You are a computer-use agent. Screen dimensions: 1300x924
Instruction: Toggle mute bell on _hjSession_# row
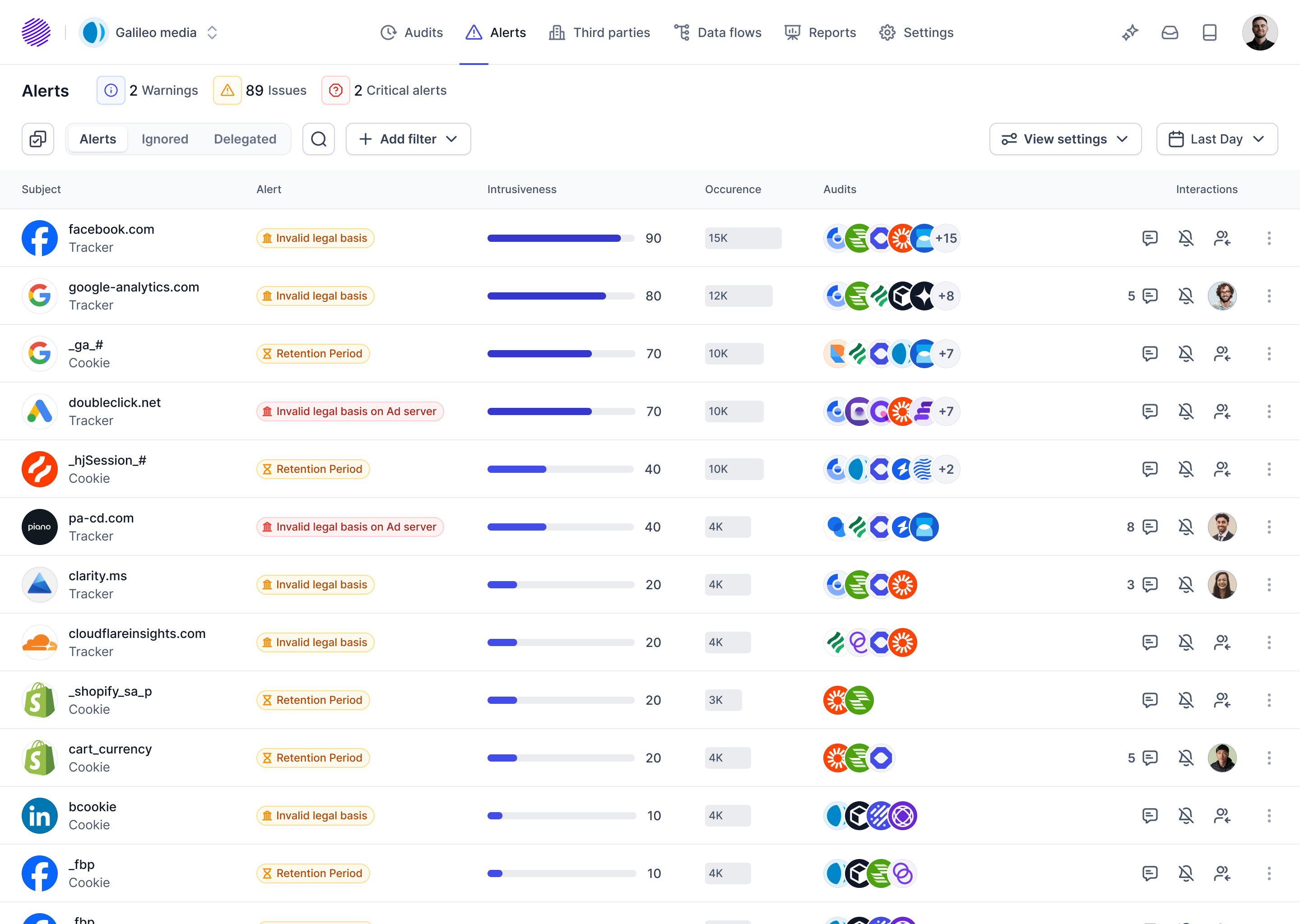tap(1186, 469)
